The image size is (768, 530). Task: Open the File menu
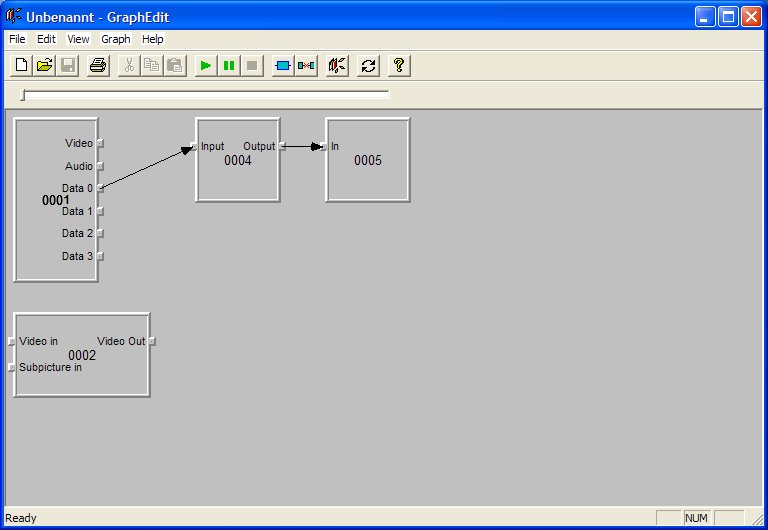point(17,39)
